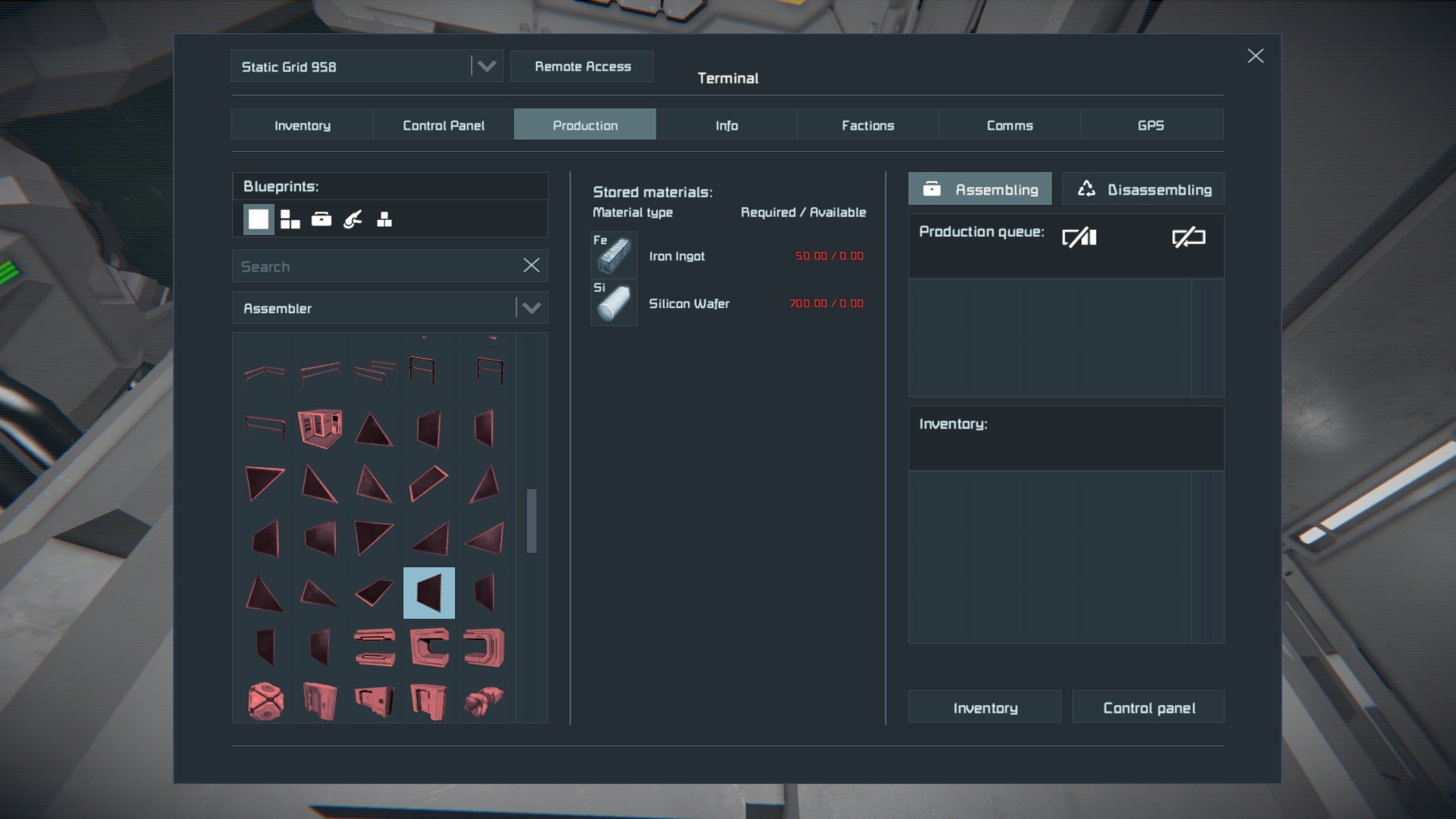
Task: Select the large blocks blueprint filter
Action: [x=259, y=219]
